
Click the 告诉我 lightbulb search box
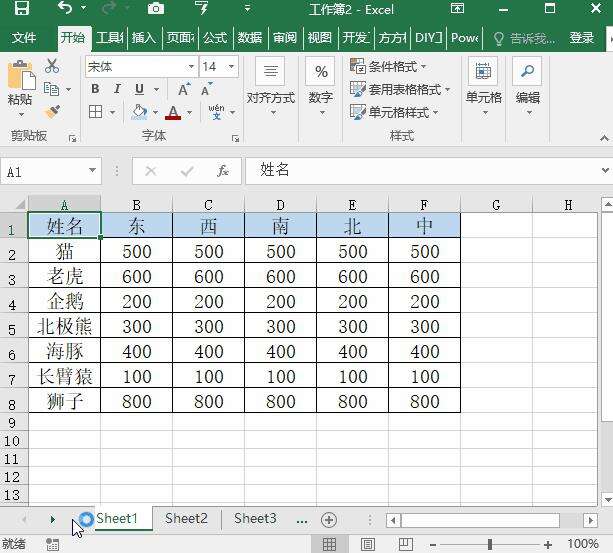pos(523,38)
